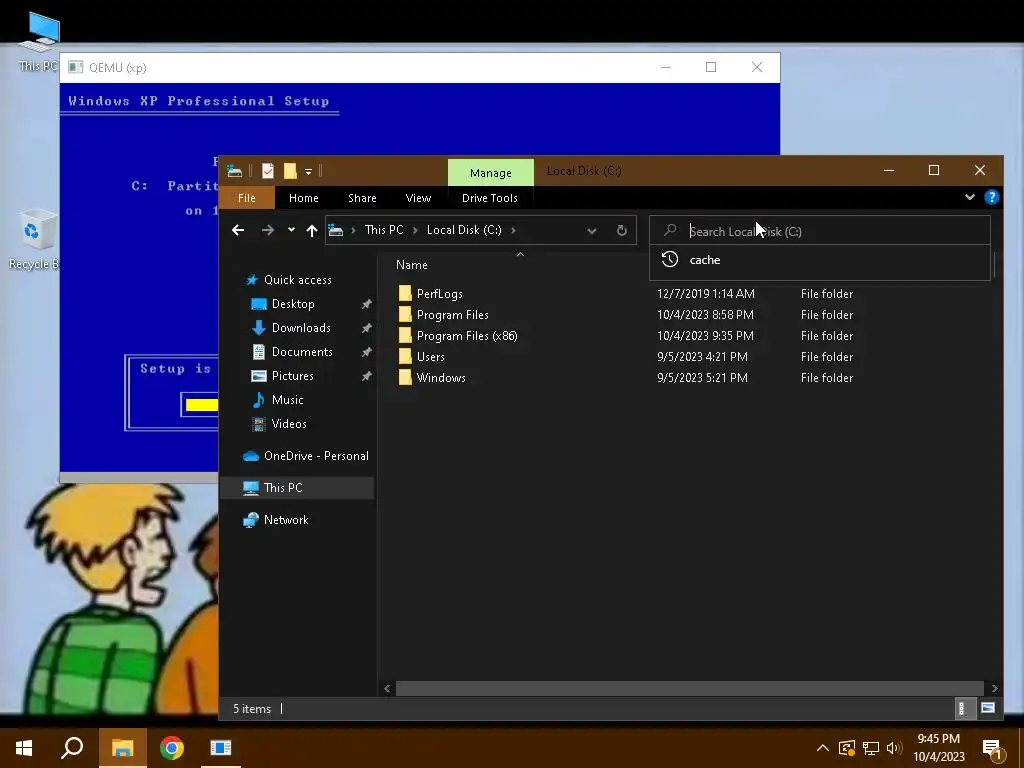Viewport: 1024px width, 768px height.
Task: Sort by the Name column header
Action: [x=411, y=264]
